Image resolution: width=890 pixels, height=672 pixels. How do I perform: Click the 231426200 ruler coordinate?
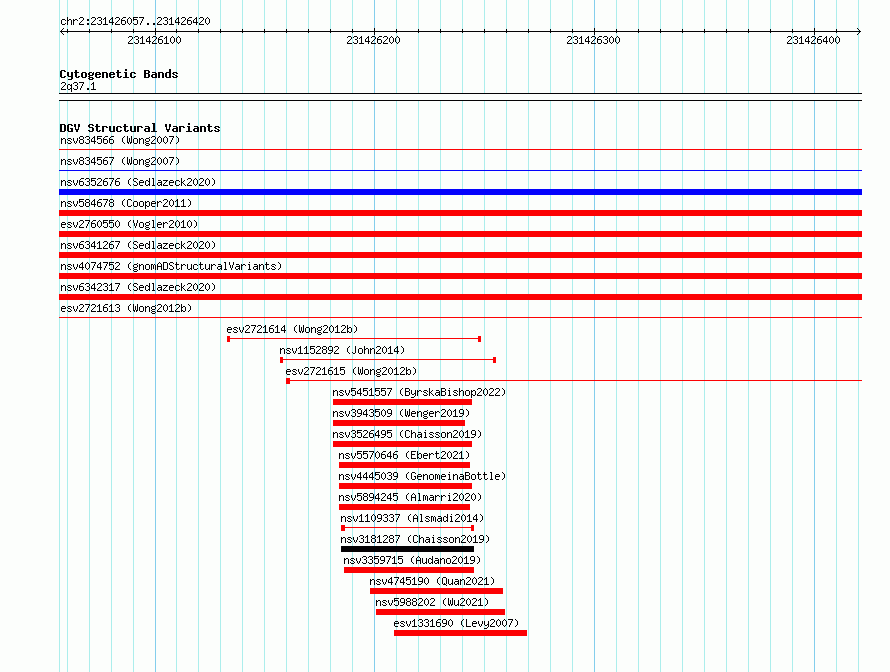373,40
